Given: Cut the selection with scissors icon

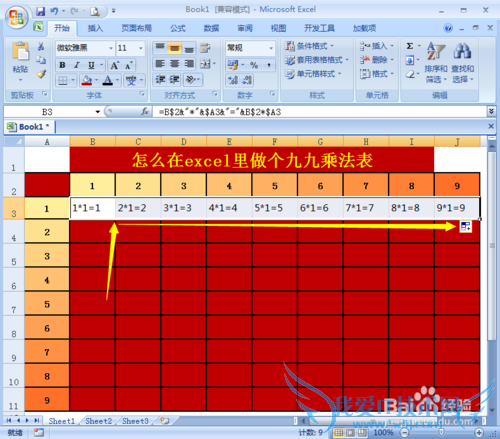Looking at the screenshot, I should [41, 46].
